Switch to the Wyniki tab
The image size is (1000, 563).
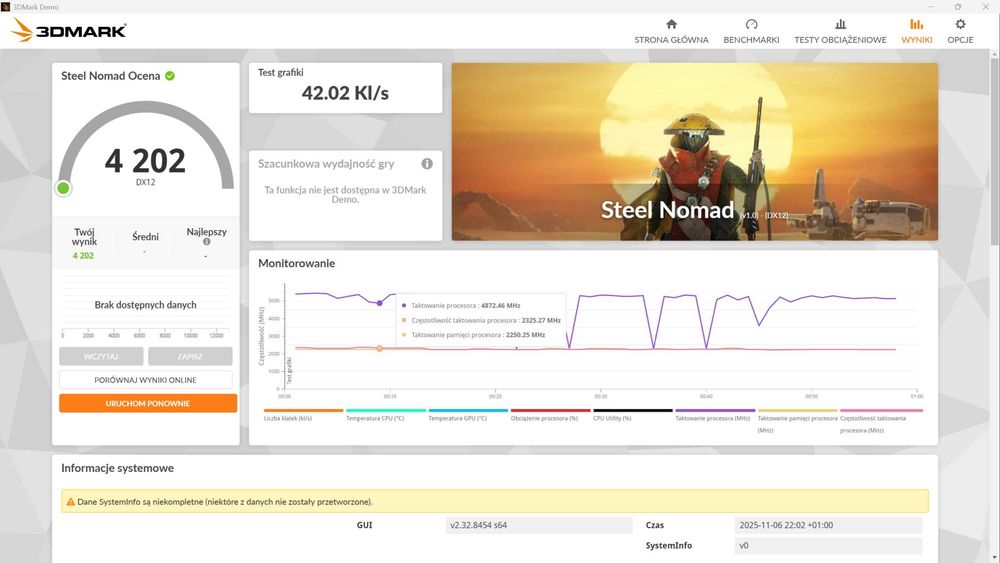tap(916, 31)
